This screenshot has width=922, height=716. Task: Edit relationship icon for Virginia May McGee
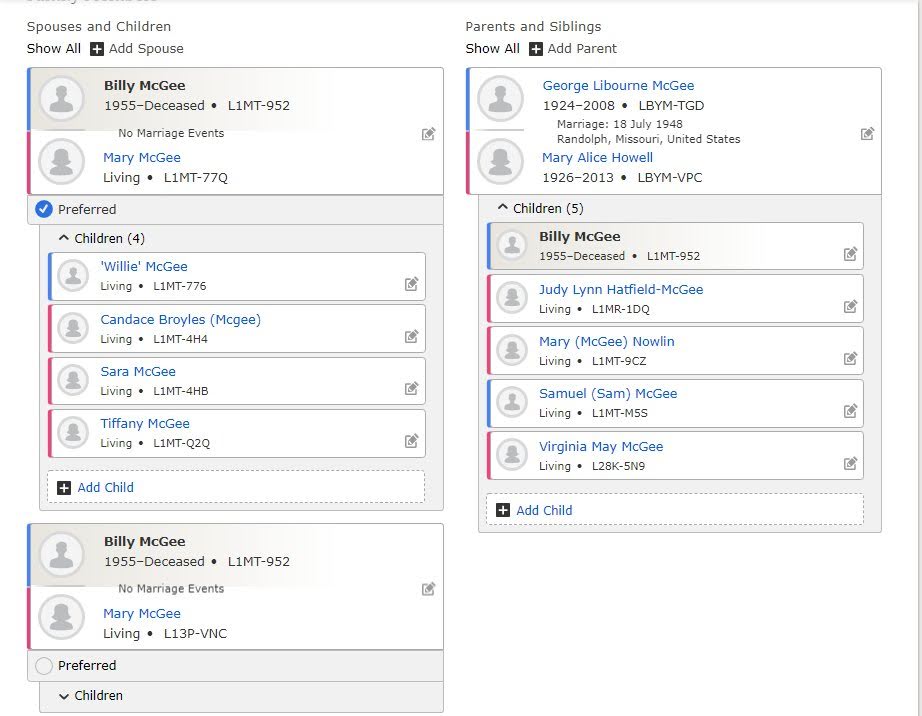(x=850, y=463)
